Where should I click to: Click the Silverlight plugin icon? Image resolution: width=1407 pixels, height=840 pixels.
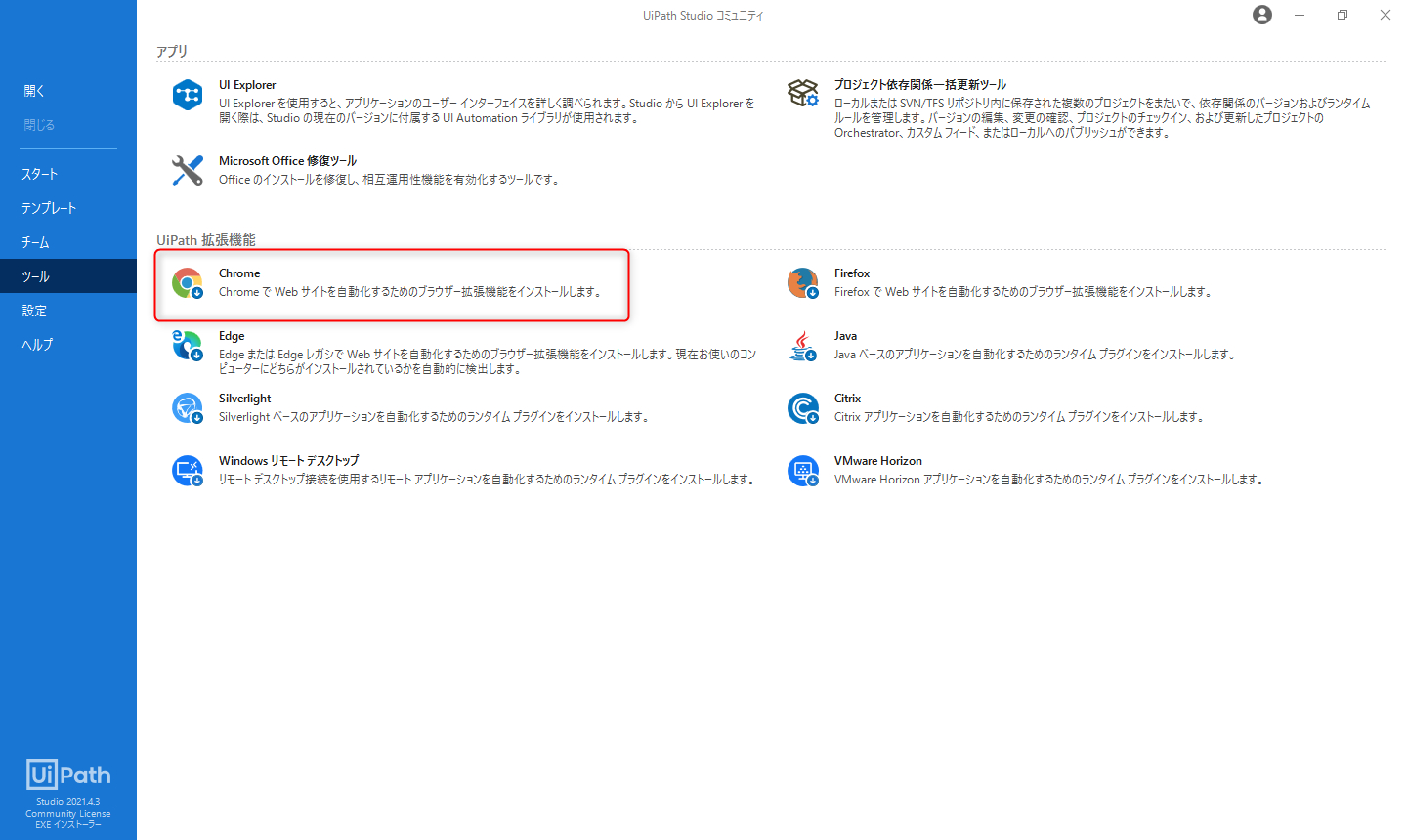tap(187, 408)
